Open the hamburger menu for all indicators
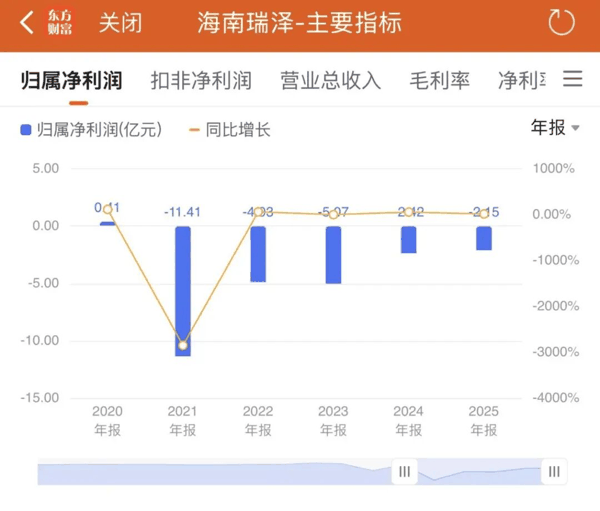This screenshot has height=511, width=600. tap(573, 78)
